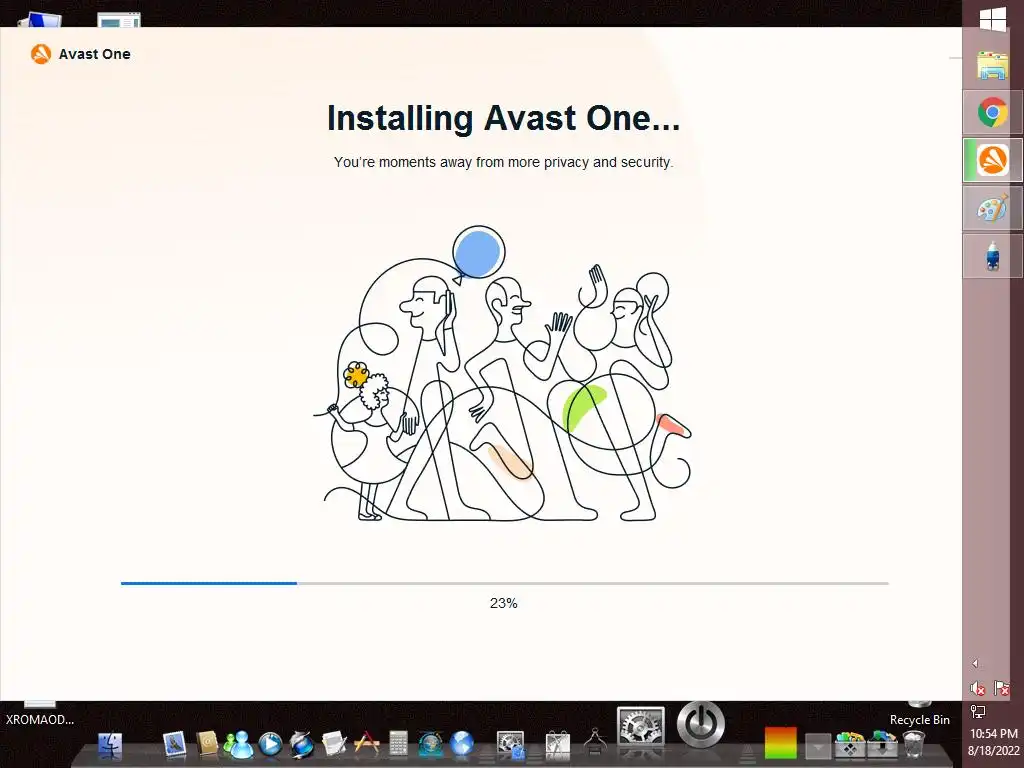
Task: Open the network status tray icon
Action: click(978, 711)
